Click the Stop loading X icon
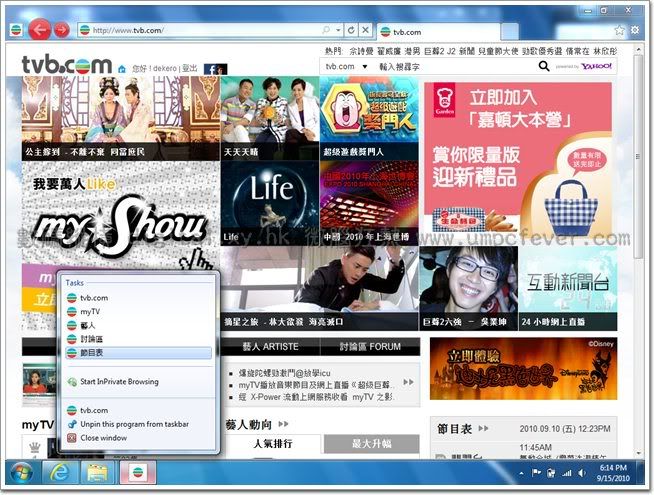 366,30
